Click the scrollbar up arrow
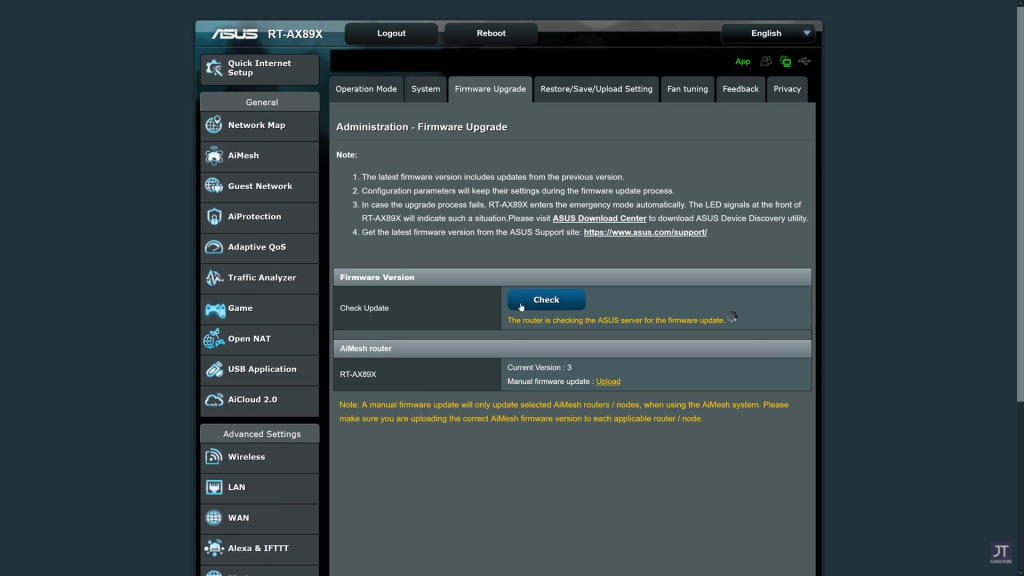Screen dimensions: 1024x576 click(x=1020, y=4)
